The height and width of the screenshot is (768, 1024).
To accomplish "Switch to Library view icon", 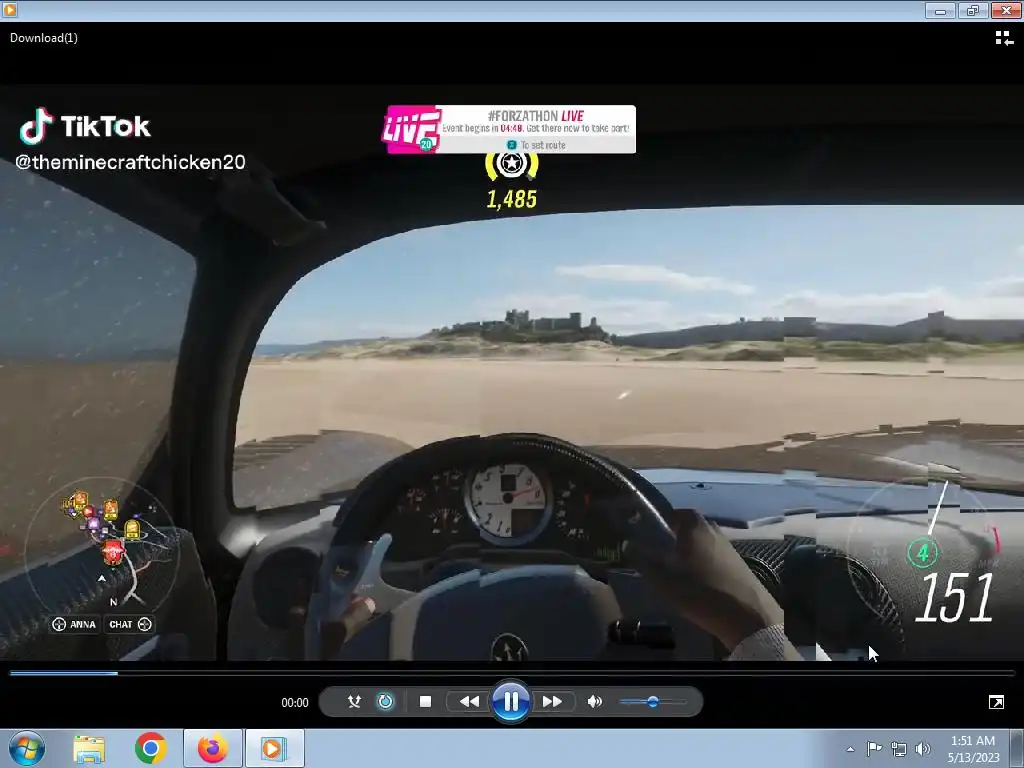I will [x=1004, y=39].
